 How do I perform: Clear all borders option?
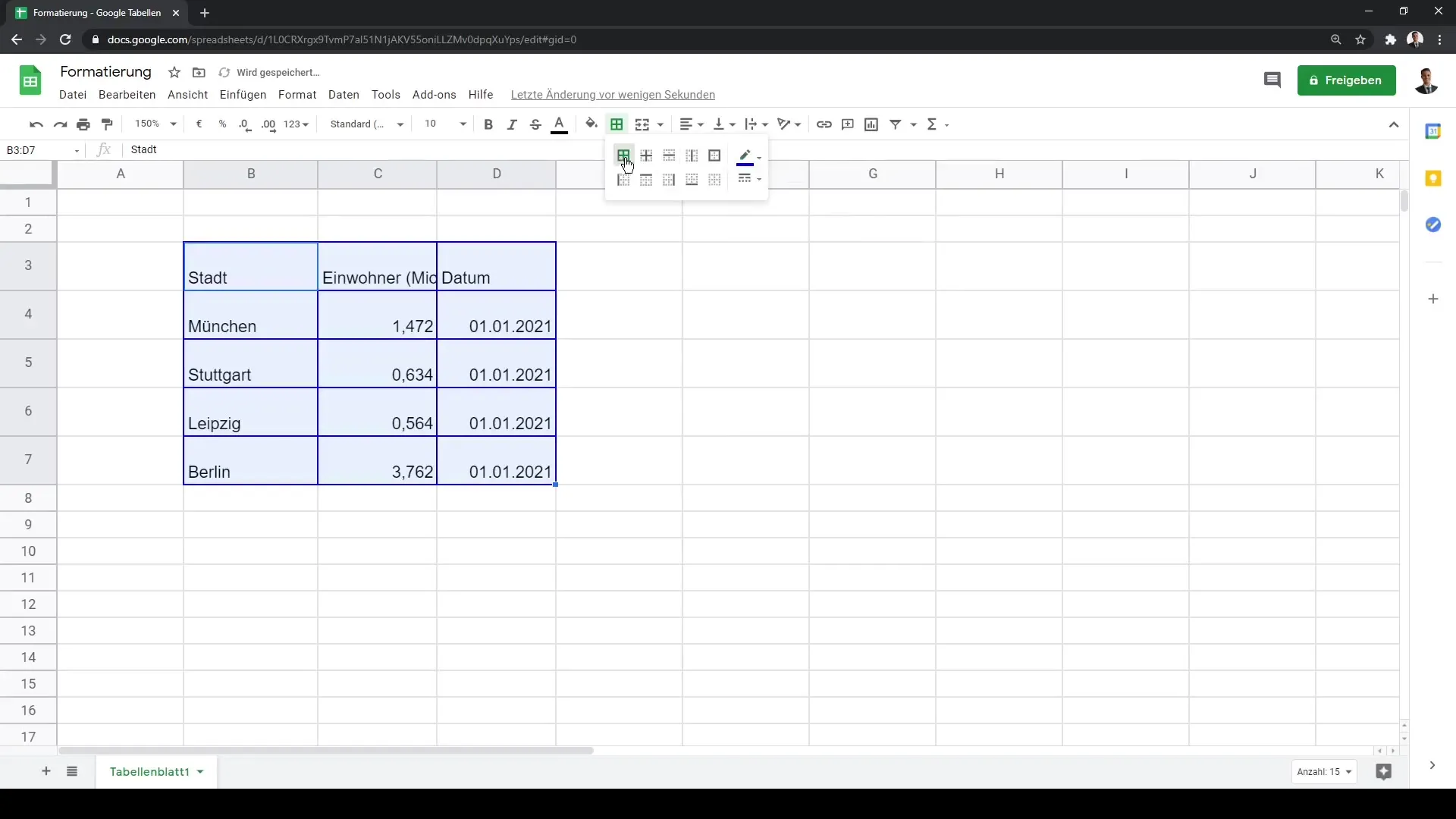tap(714, 180)
